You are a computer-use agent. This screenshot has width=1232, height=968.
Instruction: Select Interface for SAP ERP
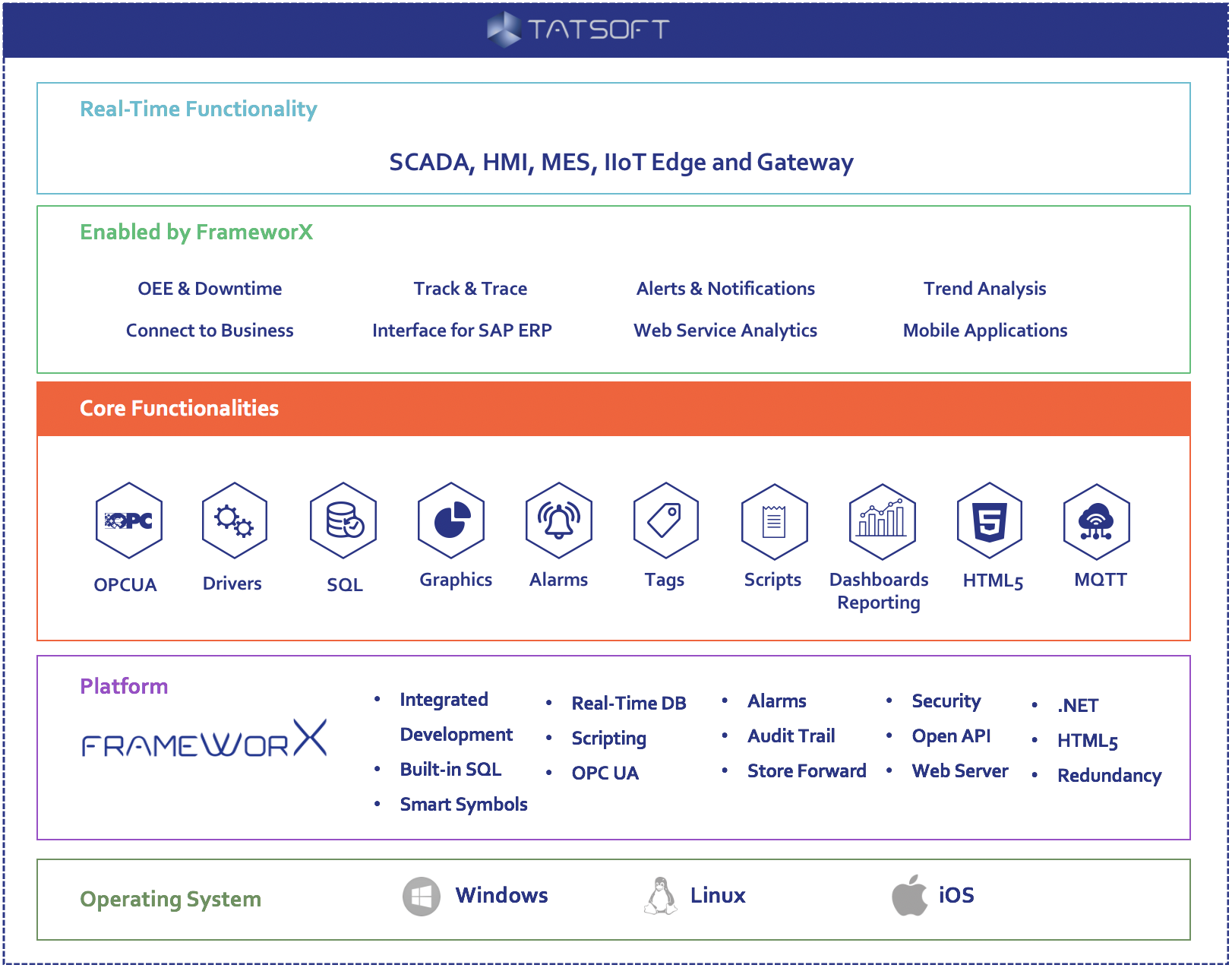point(462,331)
